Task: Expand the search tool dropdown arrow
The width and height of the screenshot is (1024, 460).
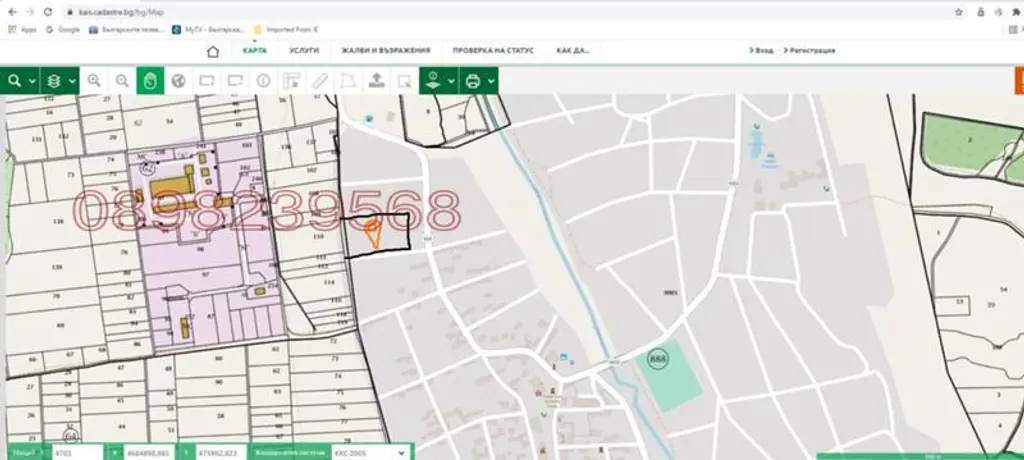Action: coord(32,81)
